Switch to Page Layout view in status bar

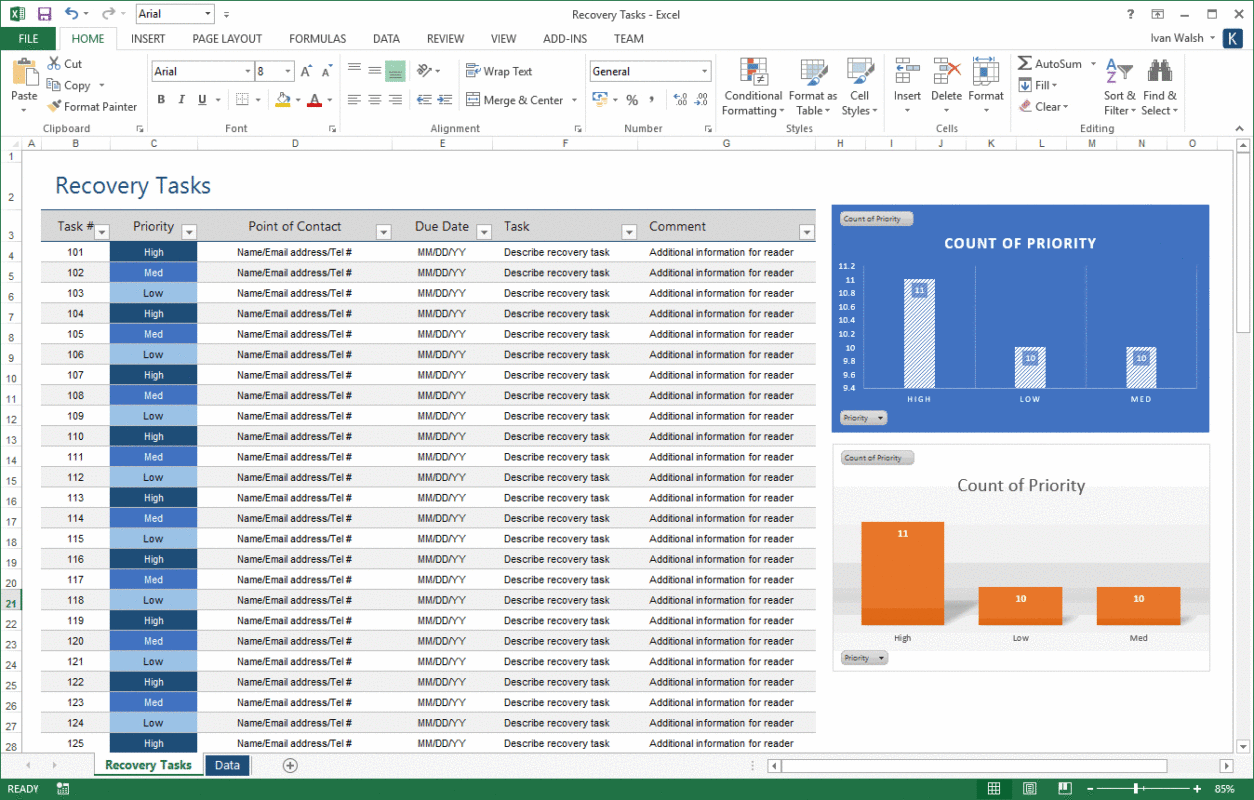(x=1029, y=788)
